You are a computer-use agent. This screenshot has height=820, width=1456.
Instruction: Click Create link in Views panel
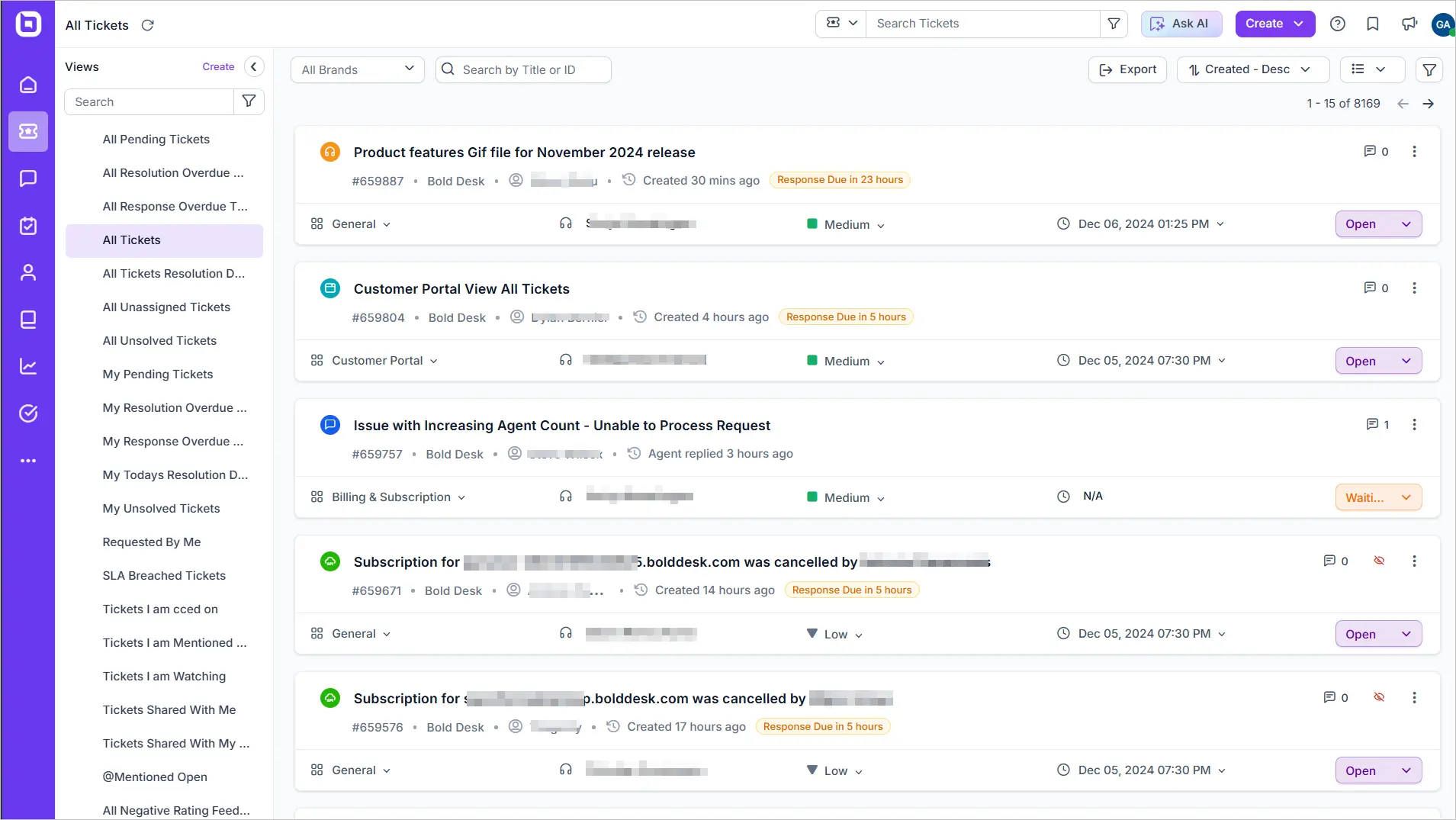click(x=218, y=66)
